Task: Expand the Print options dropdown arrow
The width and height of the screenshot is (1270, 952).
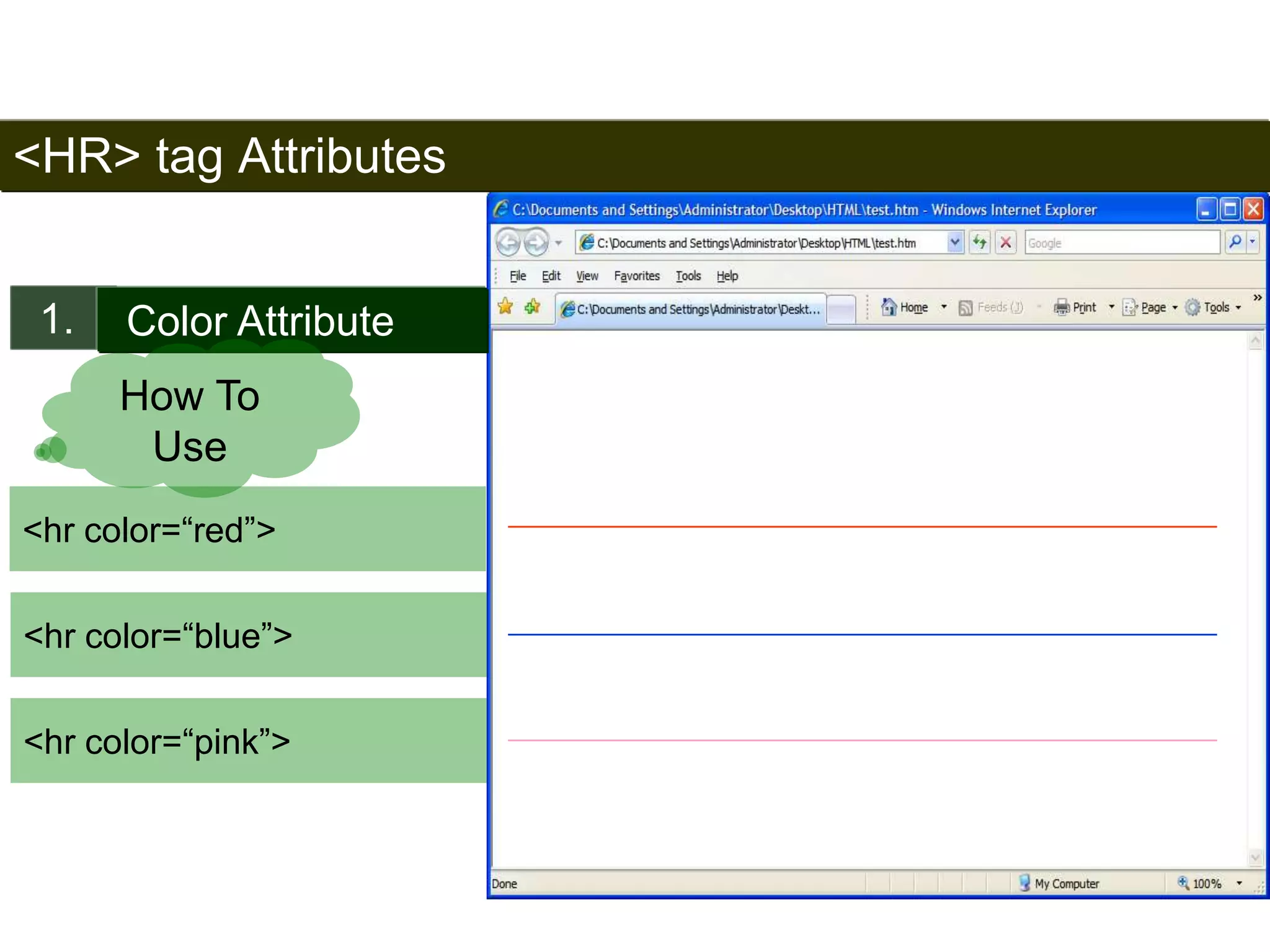Action: [1111, 307]
